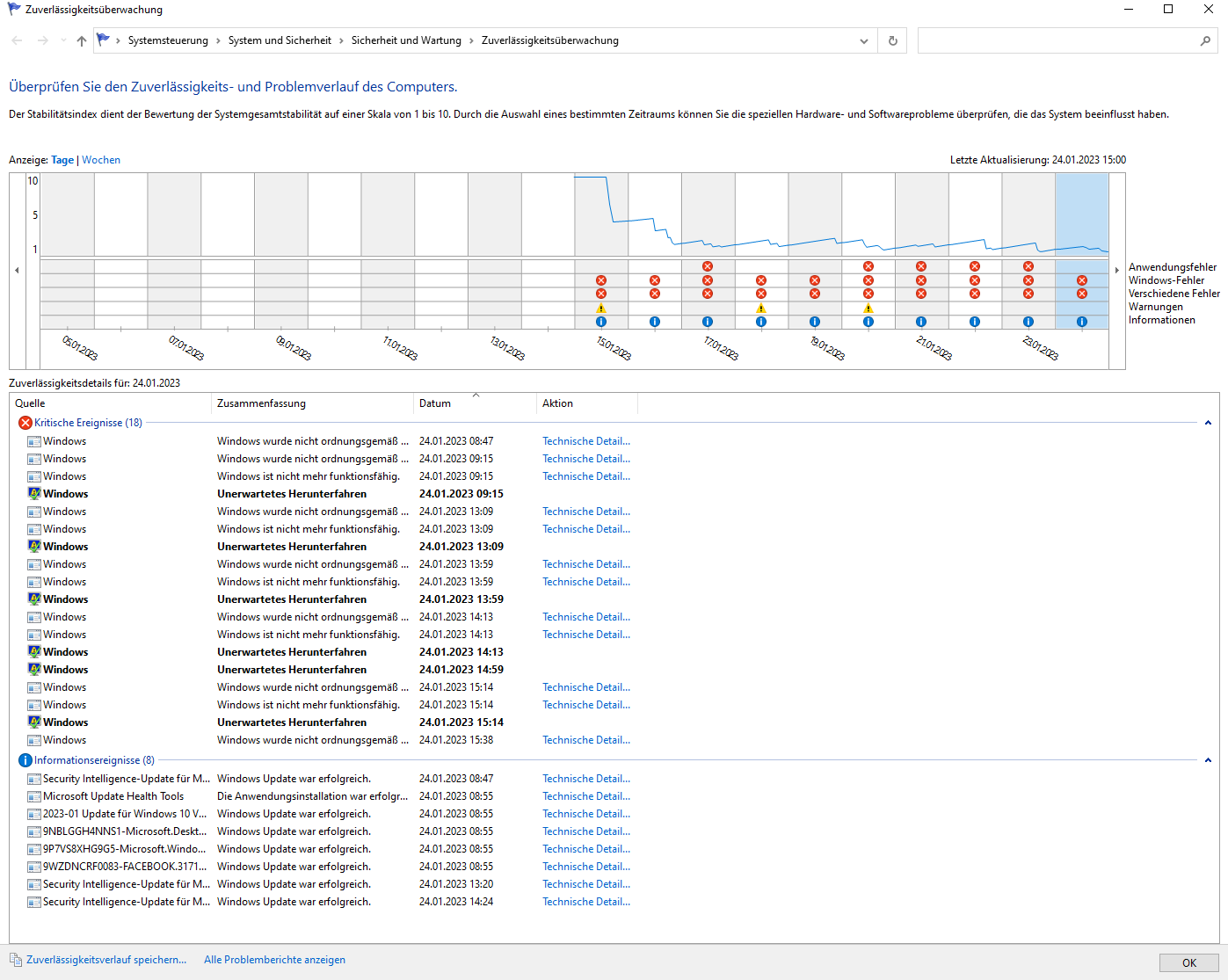Click Zuverlässigkeitsverlauf speichern link
The width and height of the screenshot is (1228, 980).
point(106,960)
